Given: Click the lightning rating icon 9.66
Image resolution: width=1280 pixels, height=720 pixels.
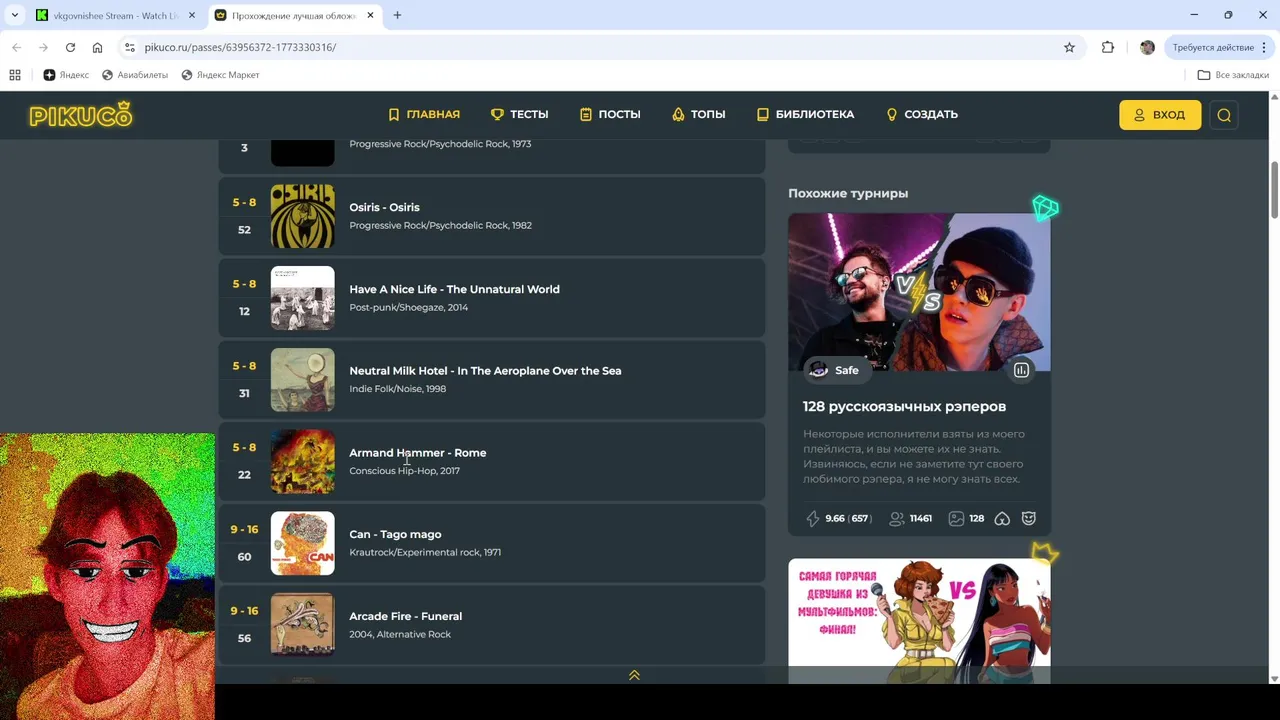Looking at the screenshot, I should [x=813, y=519].
